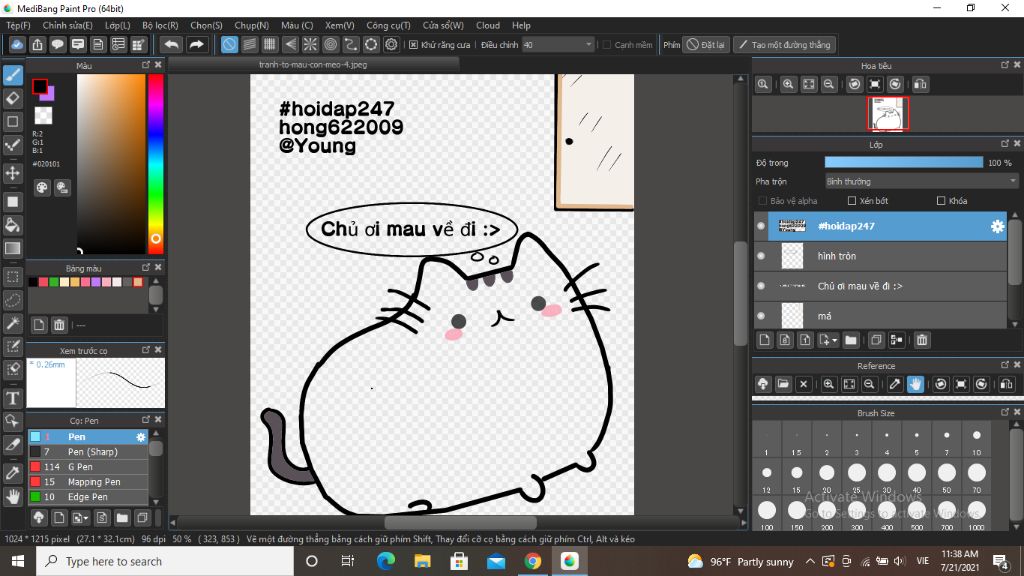Select the Bucket fill tool

tap(12, 225)
